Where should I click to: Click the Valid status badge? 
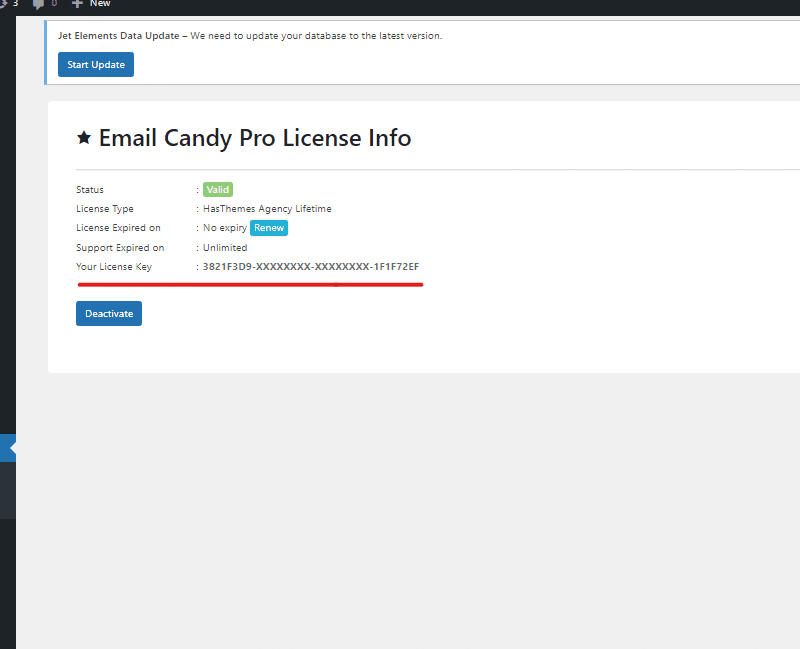point(218,189)
